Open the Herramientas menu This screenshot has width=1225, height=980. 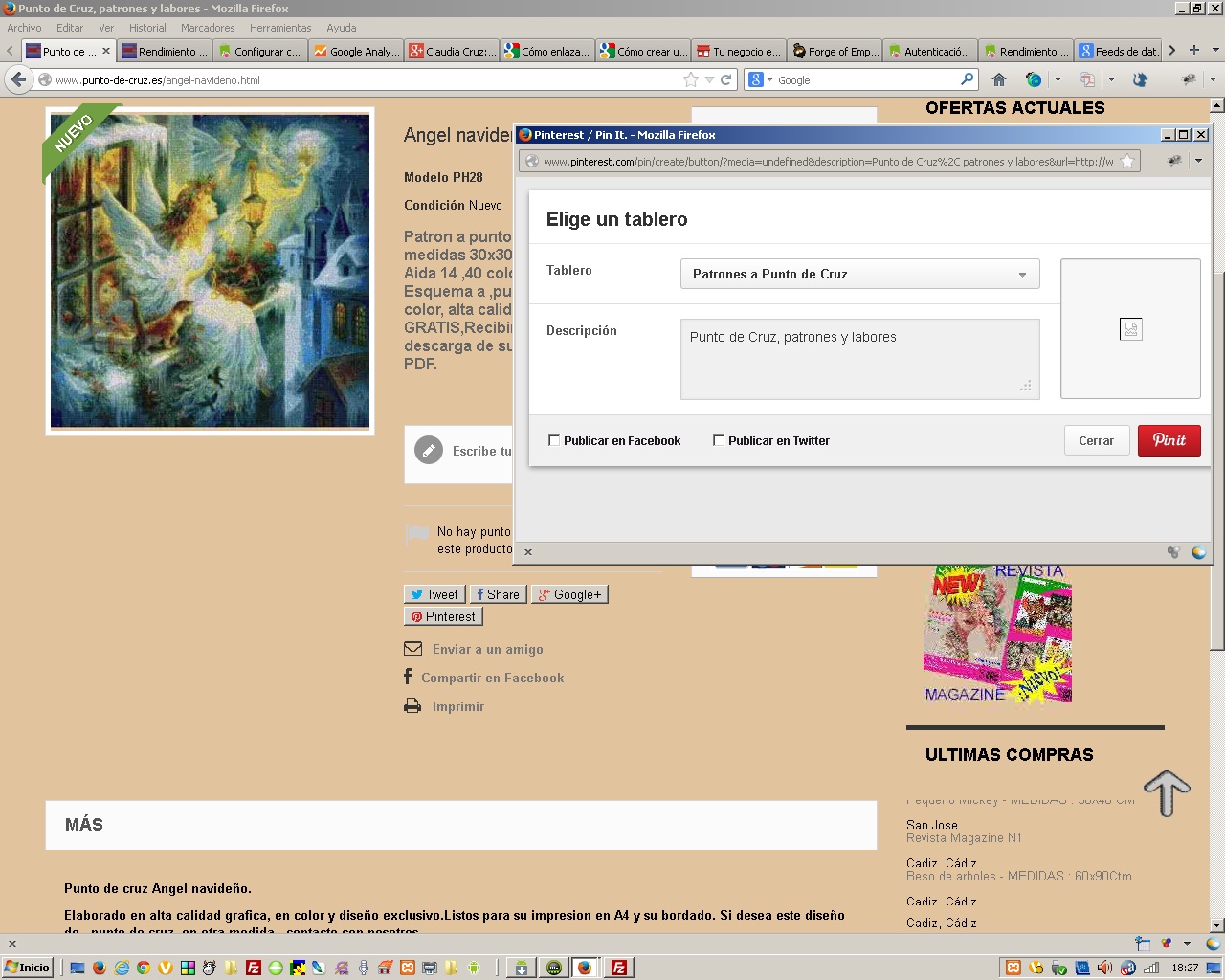click(280, 28)
